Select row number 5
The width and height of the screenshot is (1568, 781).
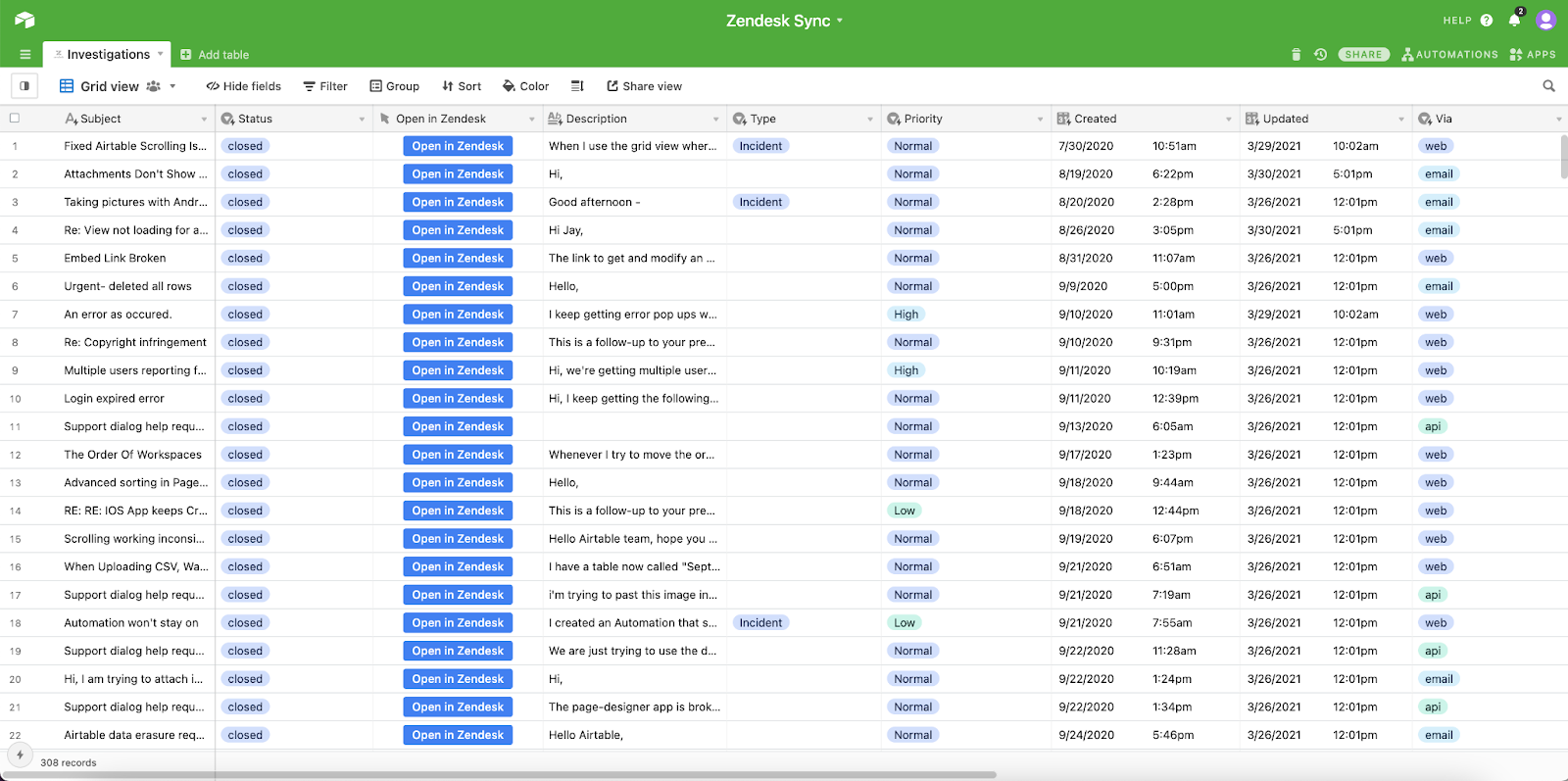[x=15, y=259]
